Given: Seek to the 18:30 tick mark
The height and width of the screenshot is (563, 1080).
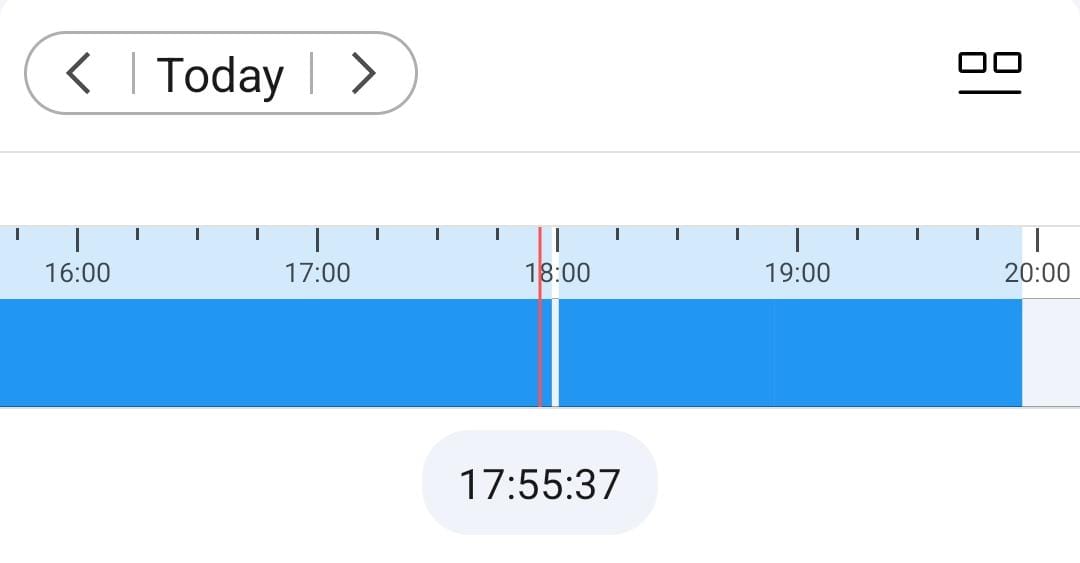Looking at the screenshot, I should (678, 236).
